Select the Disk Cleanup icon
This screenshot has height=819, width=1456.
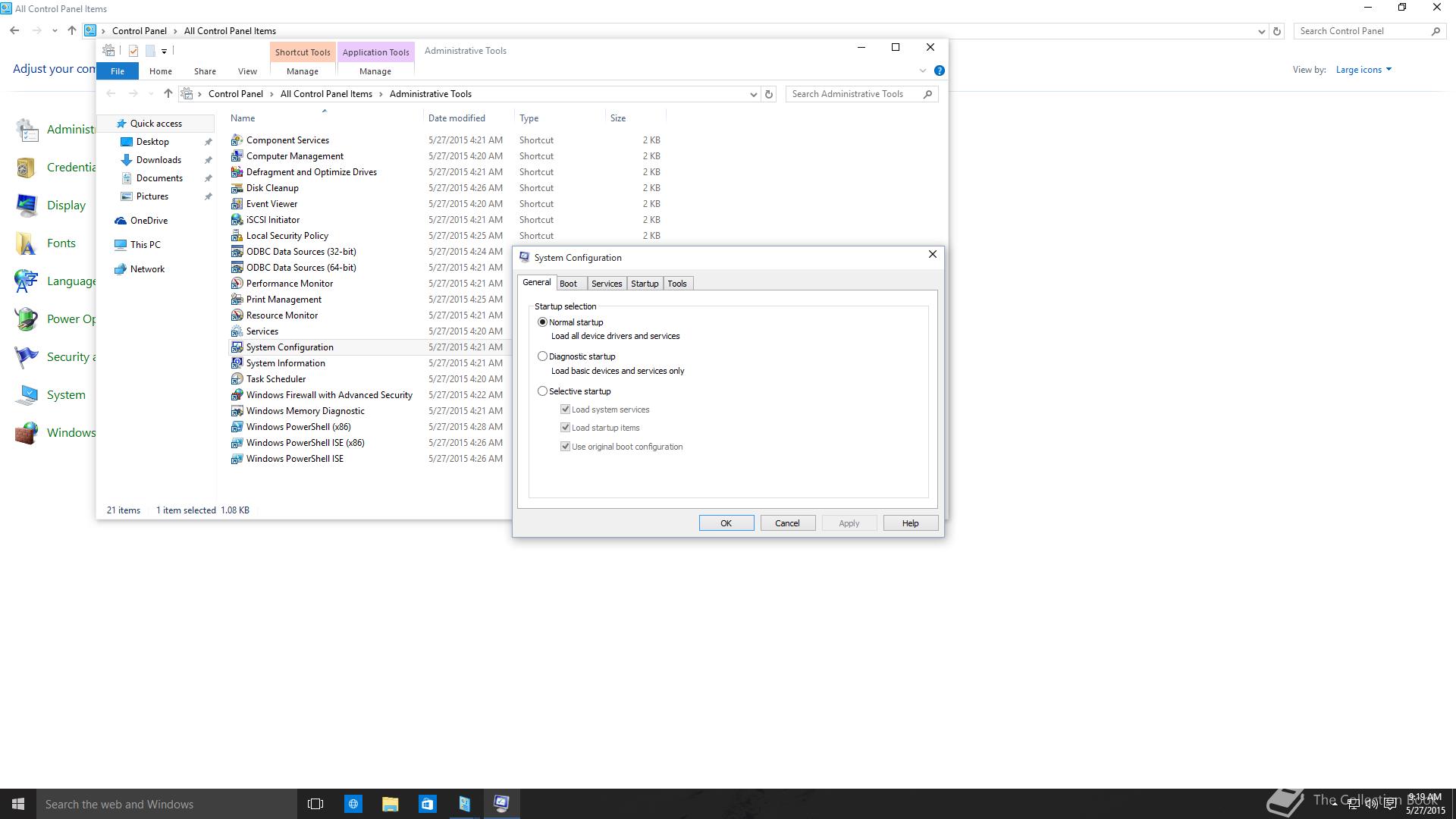[237, 188]
